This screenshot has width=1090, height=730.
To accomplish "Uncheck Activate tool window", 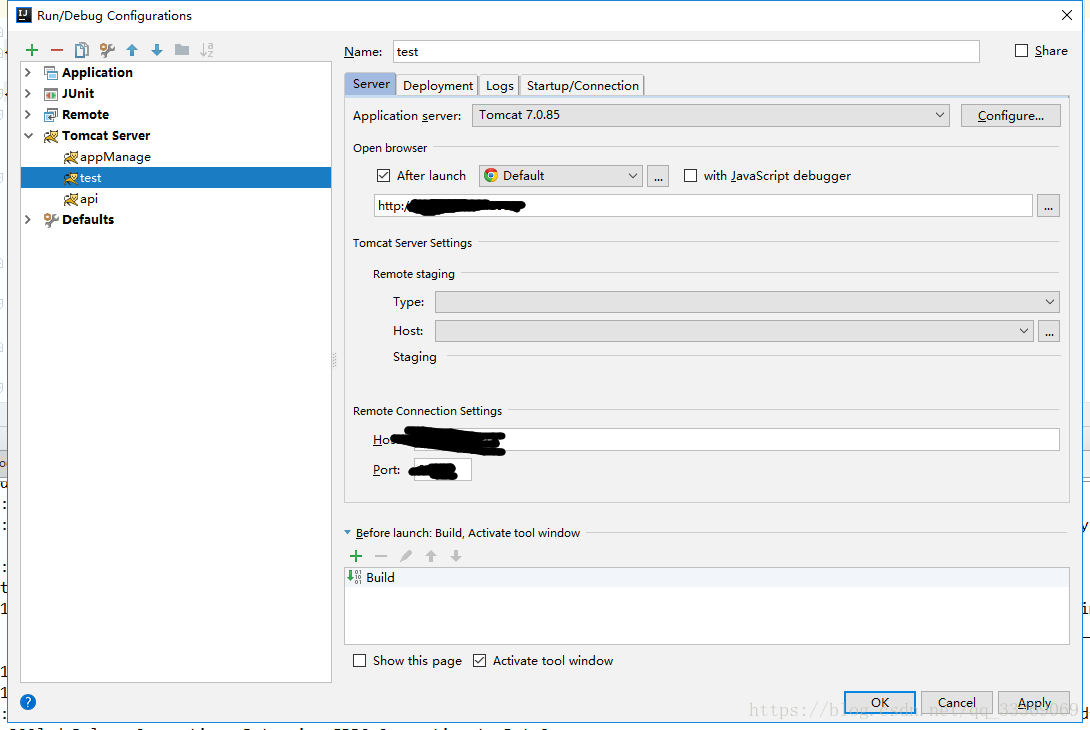I will [480, 660].
